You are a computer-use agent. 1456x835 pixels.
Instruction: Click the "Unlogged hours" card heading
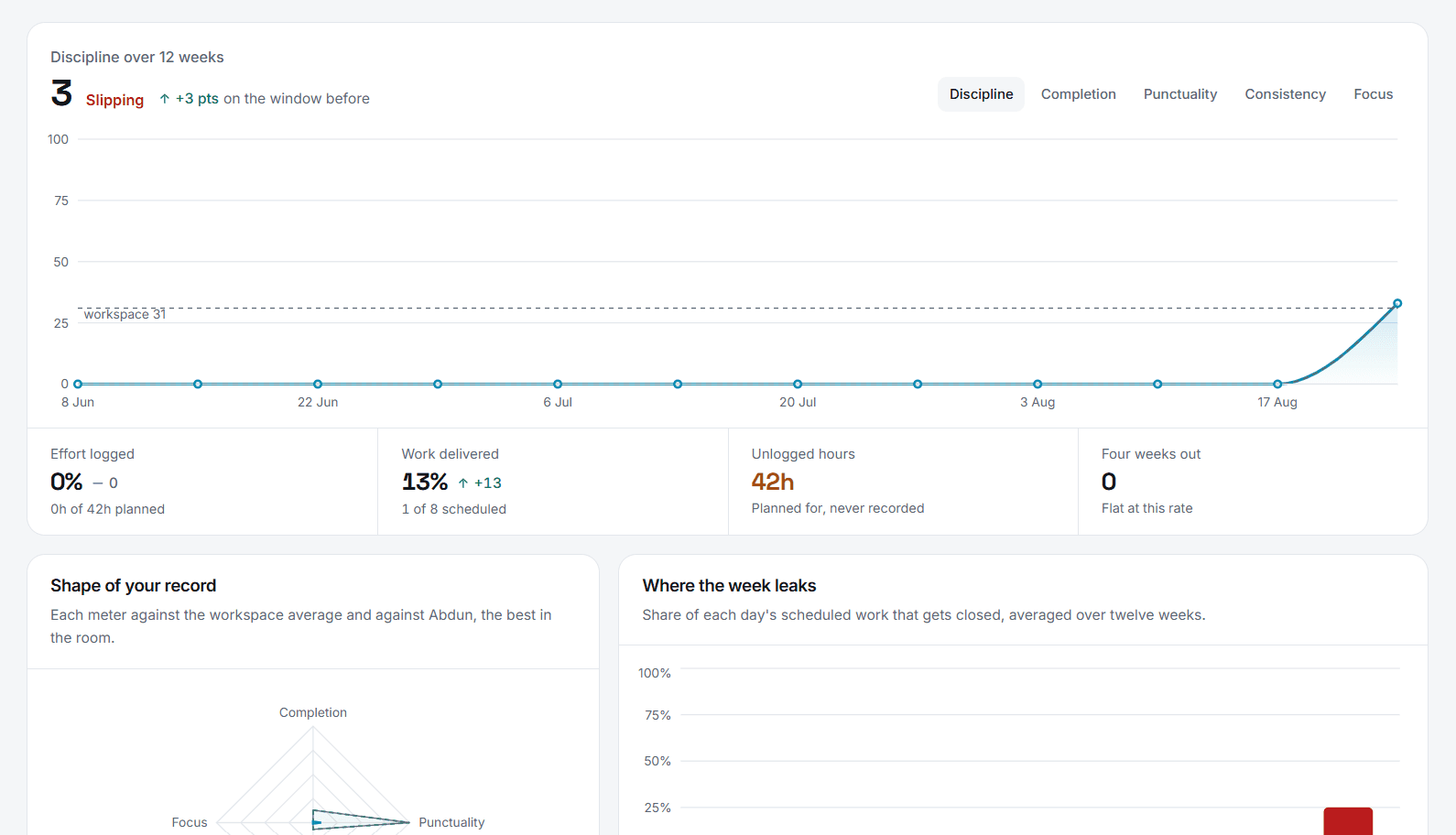[x=803, y=454]
